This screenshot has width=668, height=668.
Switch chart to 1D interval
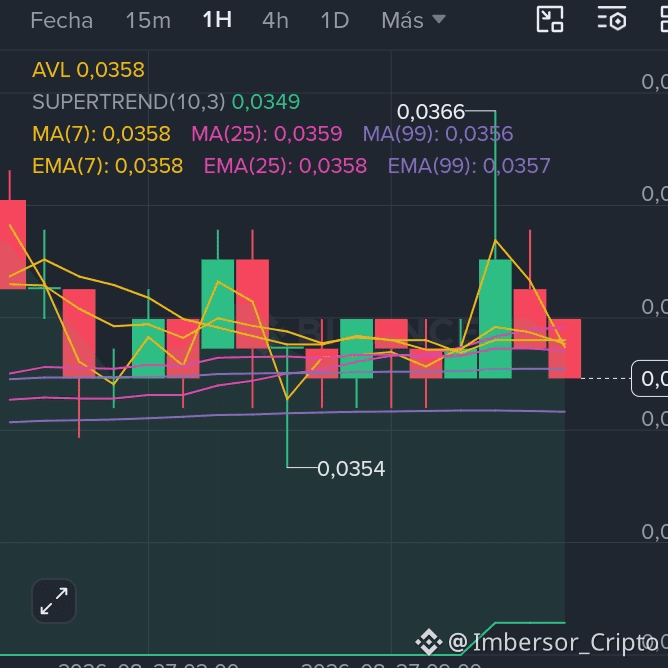335,20
